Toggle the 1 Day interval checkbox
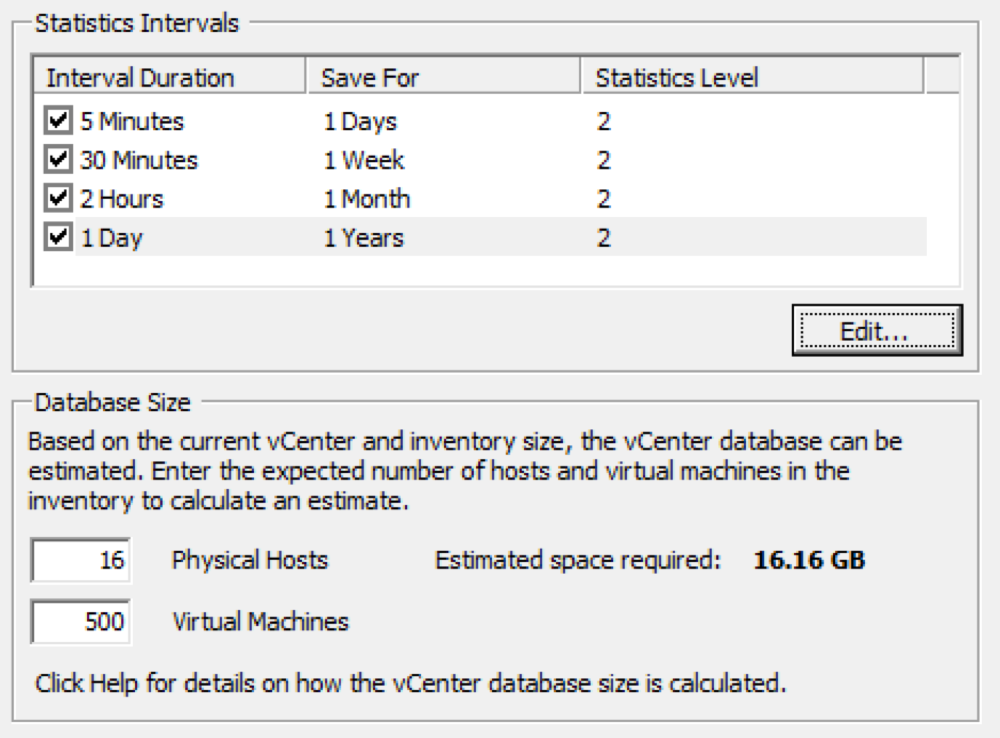The height and width of the screenshot is (738, 1000). click(58, 237)
